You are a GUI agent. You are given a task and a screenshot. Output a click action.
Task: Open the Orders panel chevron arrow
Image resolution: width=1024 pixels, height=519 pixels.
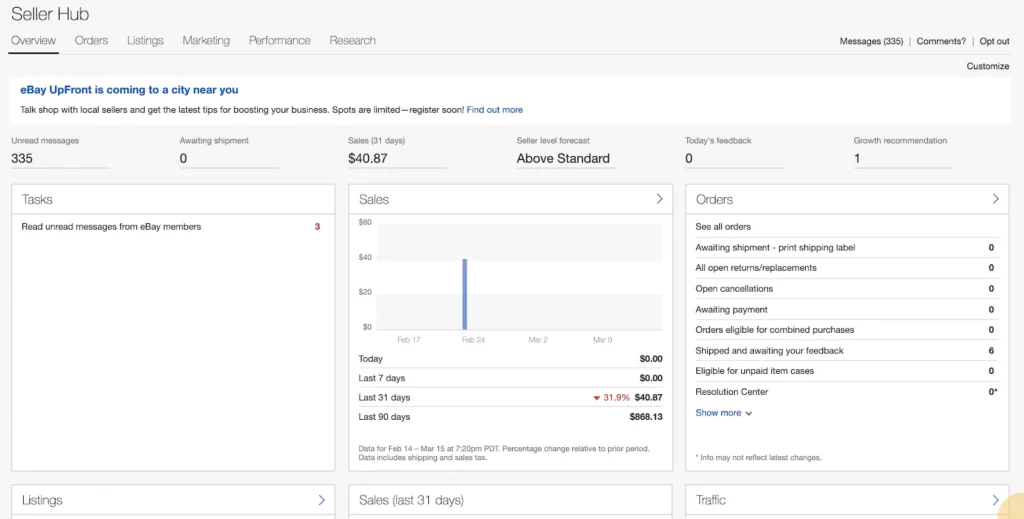(995, 199)
